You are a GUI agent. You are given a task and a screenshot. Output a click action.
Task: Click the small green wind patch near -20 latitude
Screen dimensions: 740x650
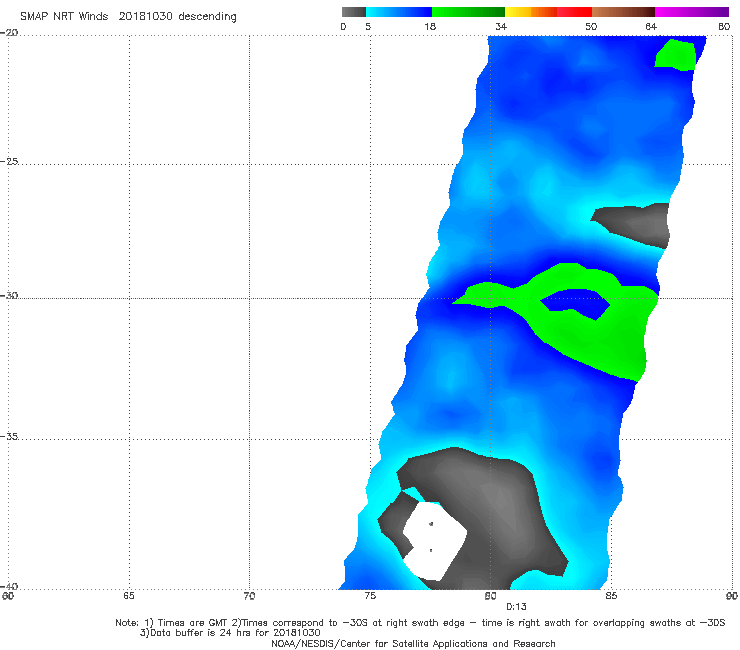[676, 55]
